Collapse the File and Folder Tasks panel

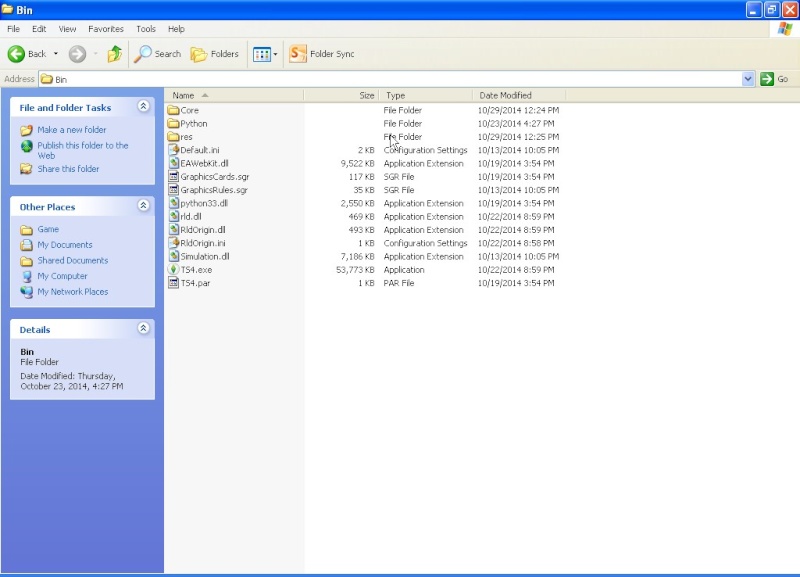pyautogui.click(x=143, y=106)
